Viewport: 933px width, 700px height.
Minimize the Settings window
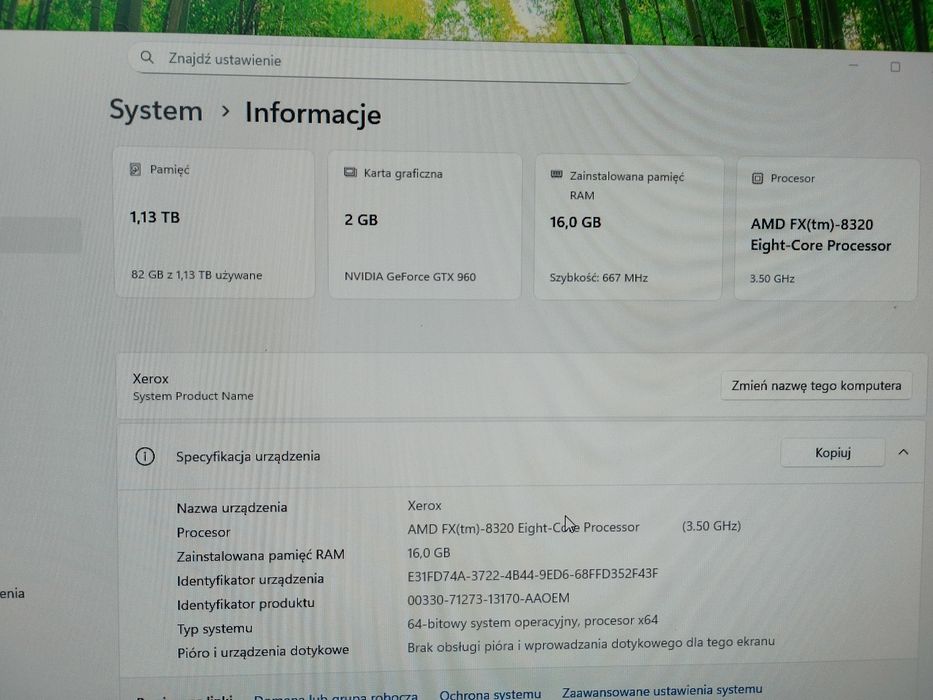pyautogui.click(x=853, y=65)
